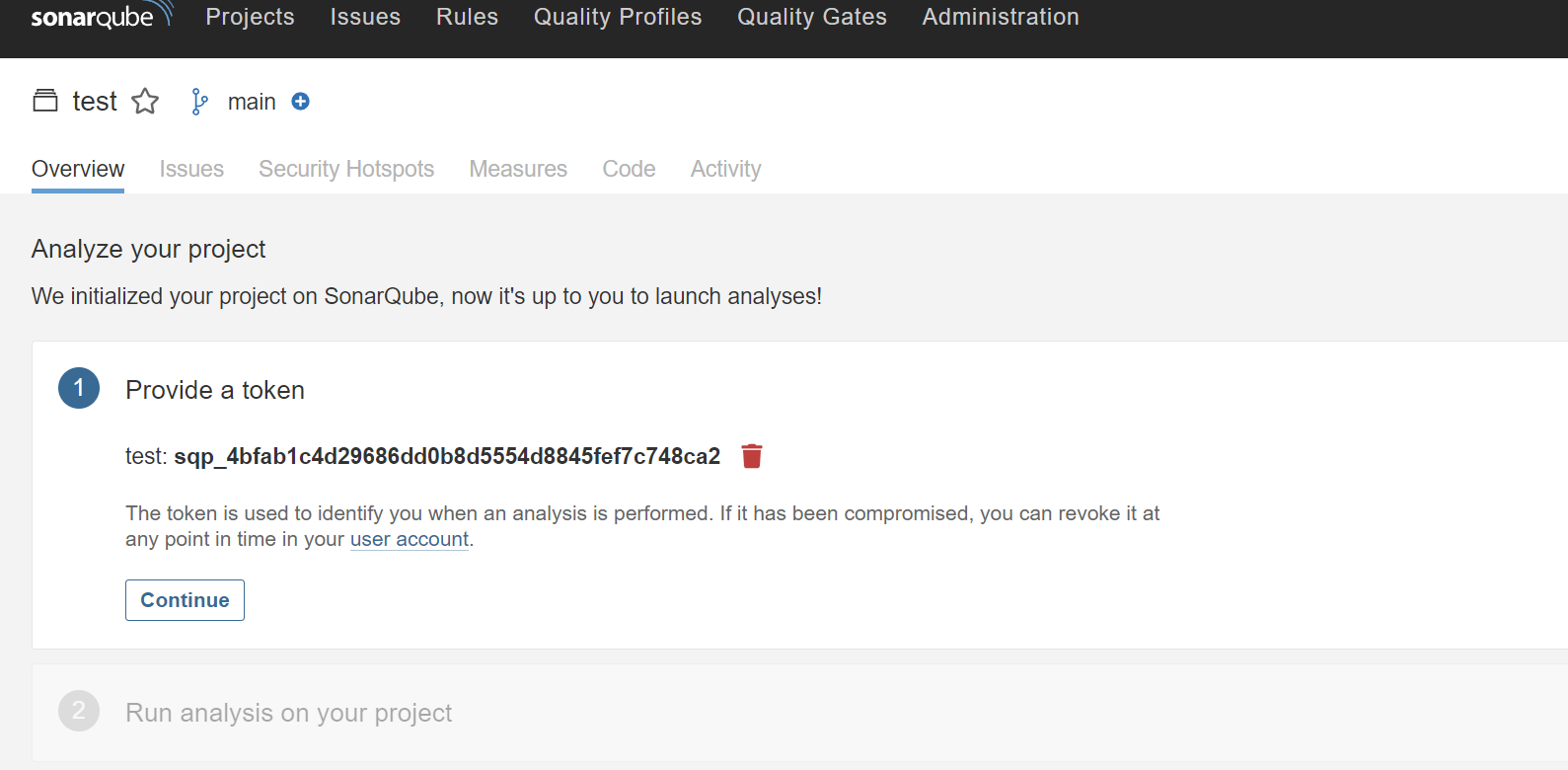Star the test project as favorite
Viewport: 1568px width, 770px height.
[x=145, y=102]
